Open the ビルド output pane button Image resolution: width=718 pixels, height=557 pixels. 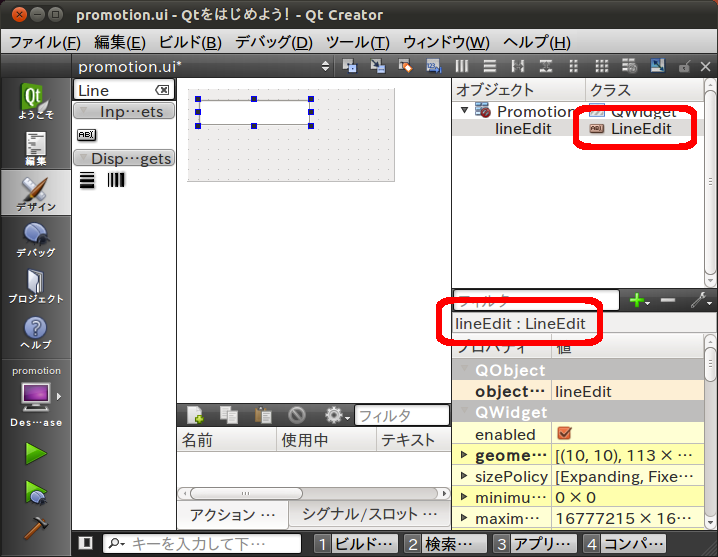pyautogui.click(x=355, y=543)
